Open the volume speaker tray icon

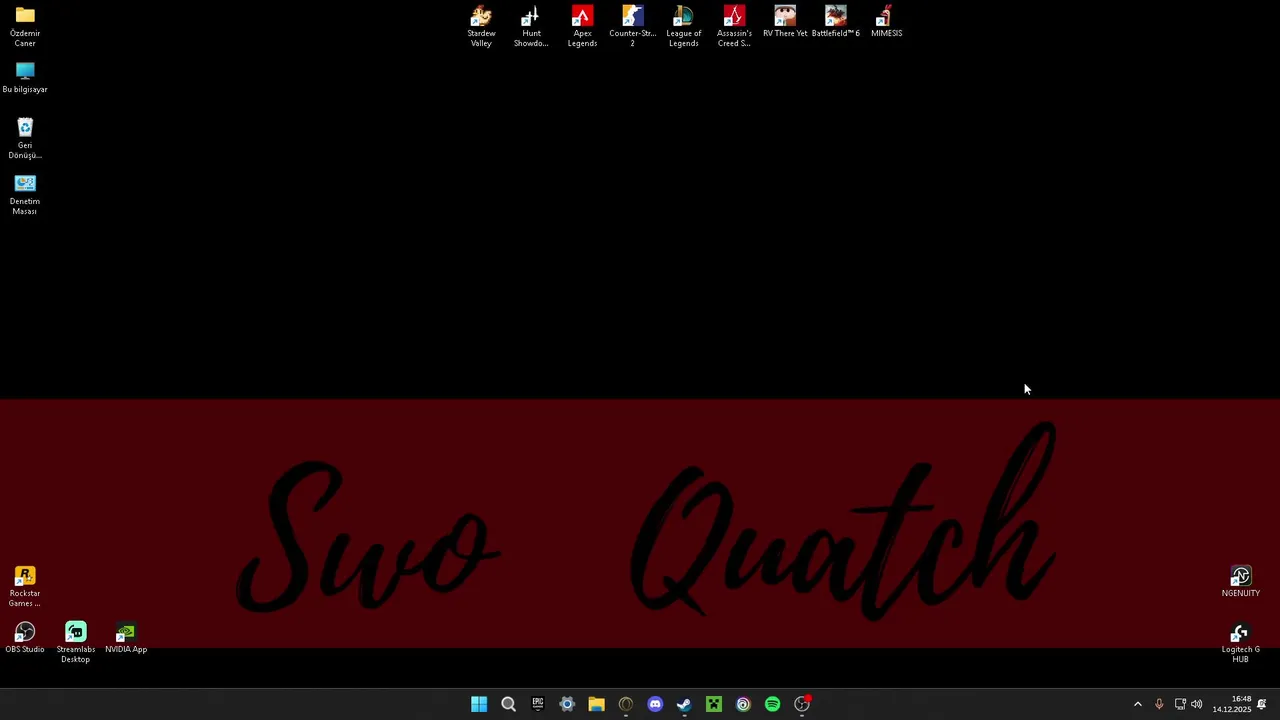(1197, 704)
